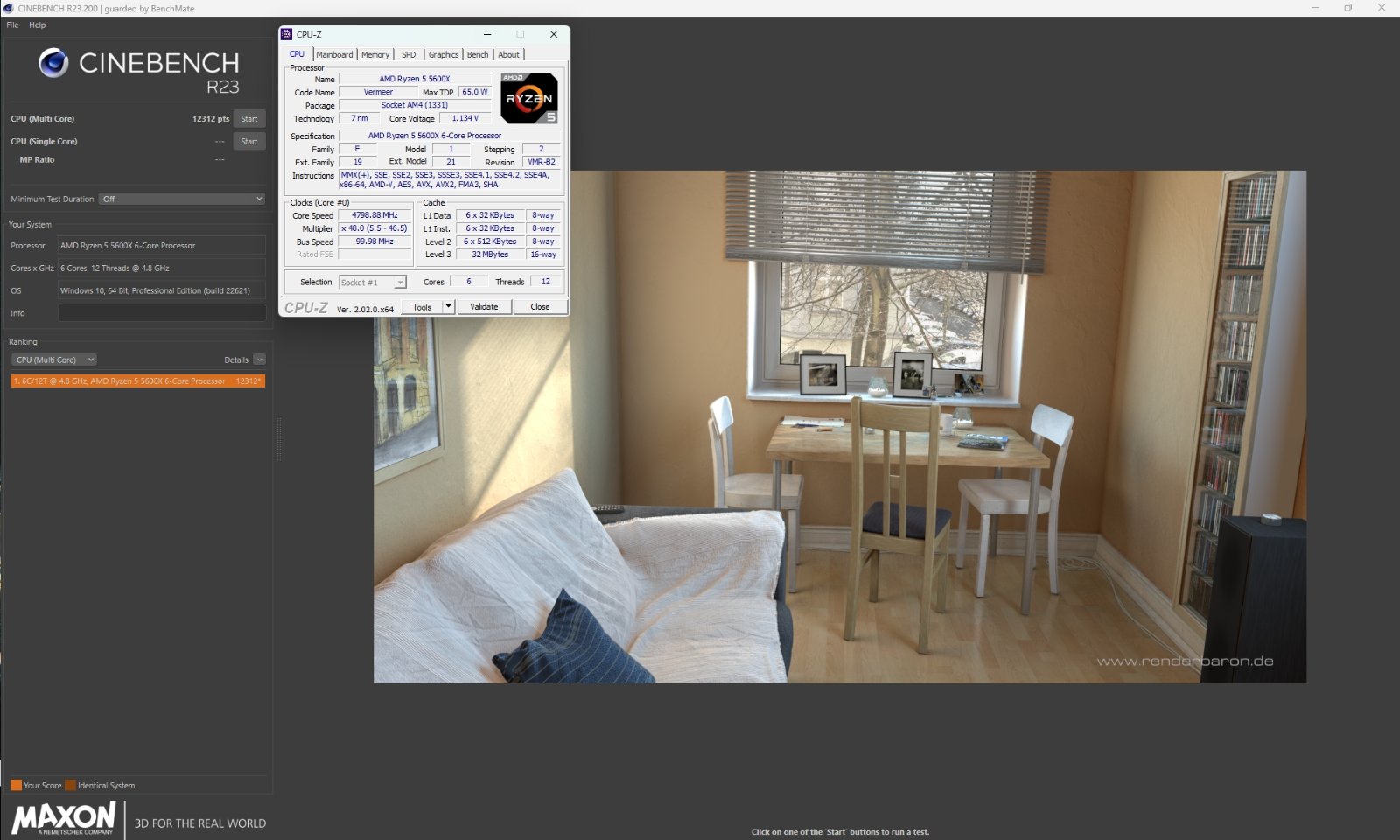The image size is (1400, 840).
Task: Switch to the CPU tab in CPU-Z
Action: [297, 54]
